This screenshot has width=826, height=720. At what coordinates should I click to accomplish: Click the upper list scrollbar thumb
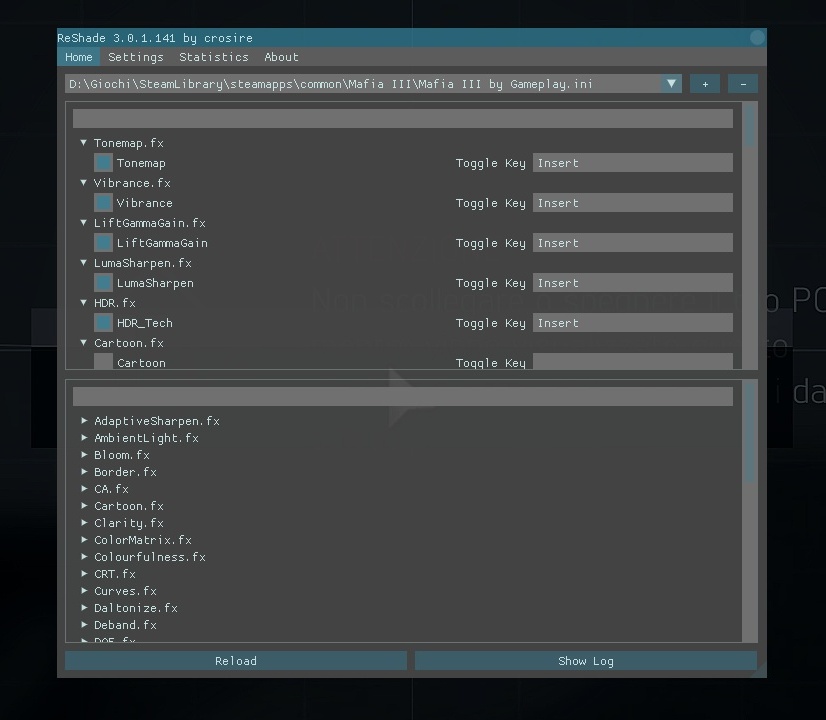click(x=750, y=125)
